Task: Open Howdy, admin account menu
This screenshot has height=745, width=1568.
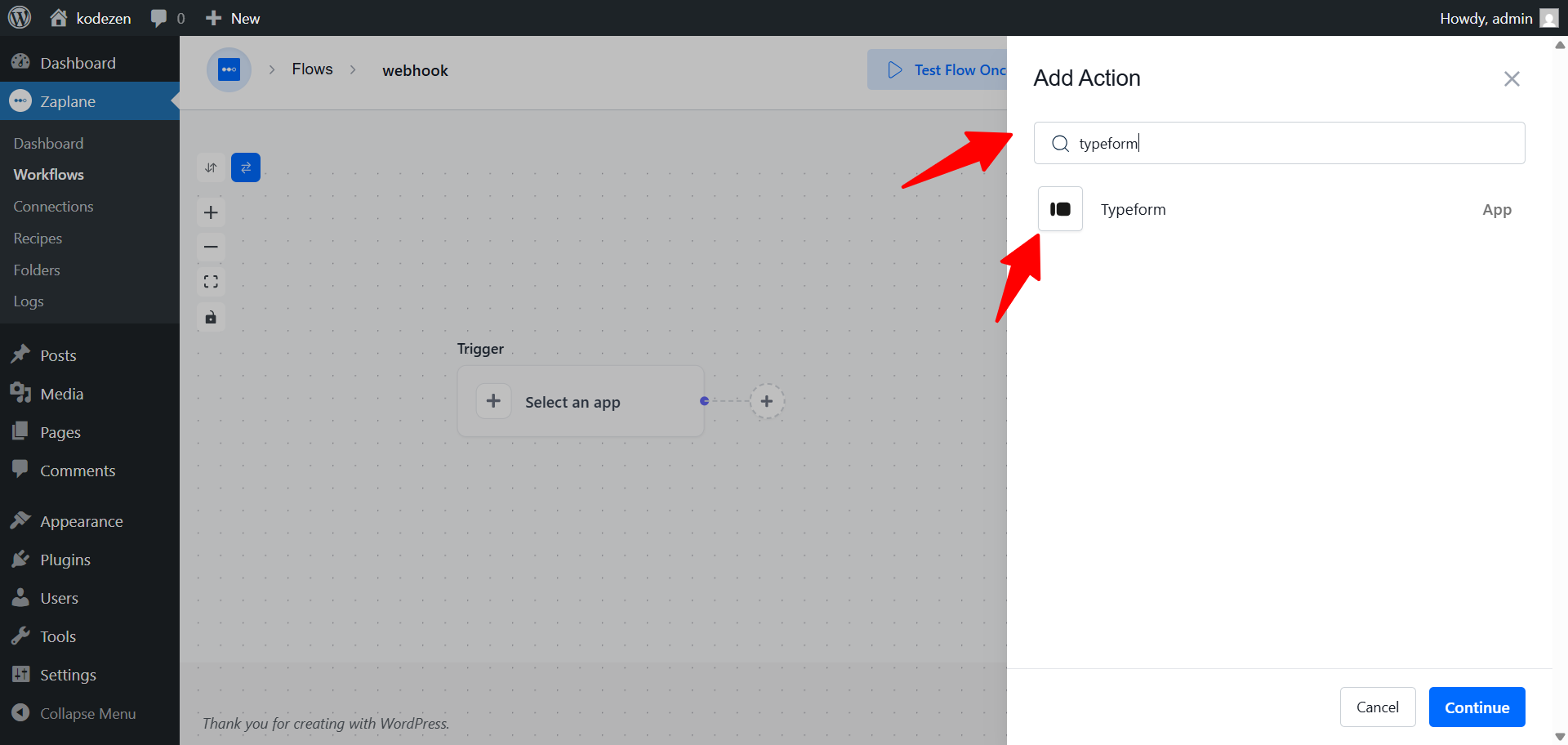Action: pos(1499,18)
